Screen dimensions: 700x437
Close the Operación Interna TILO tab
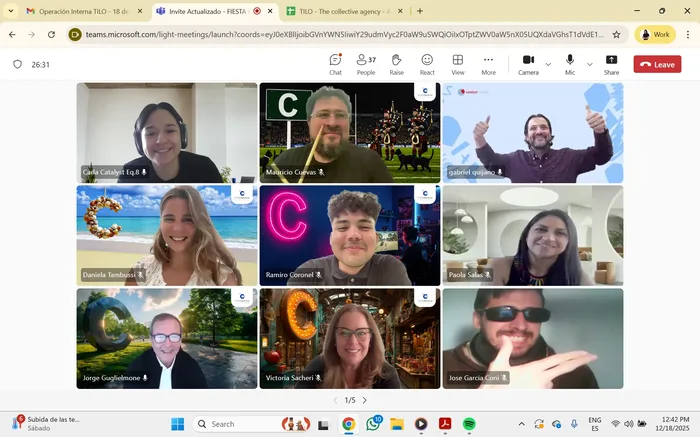(140, 11)
